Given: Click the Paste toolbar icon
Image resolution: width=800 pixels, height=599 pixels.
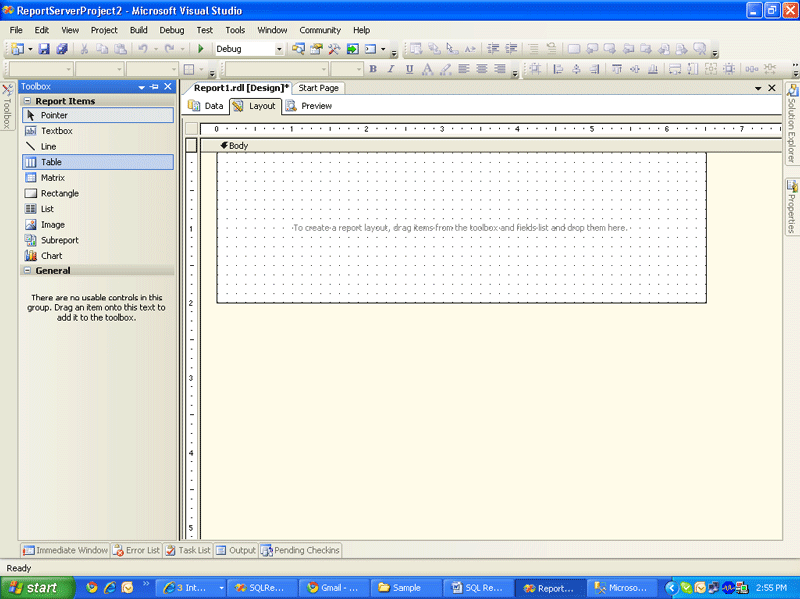Looking at the screenshot, I should tap(120, 49).
